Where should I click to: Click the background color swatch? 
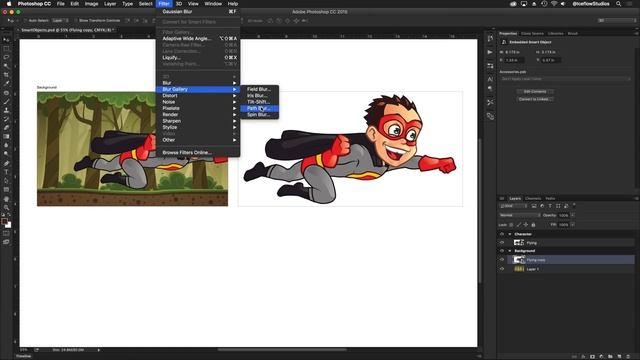pyautogui.click(x=8, y=225)
